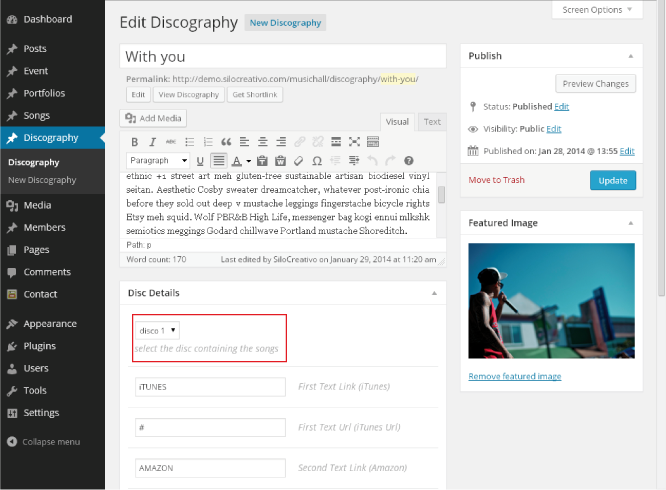Open the Screen Options panel
The width and height of the screenshot is (666, 490).
coord(597,10)
